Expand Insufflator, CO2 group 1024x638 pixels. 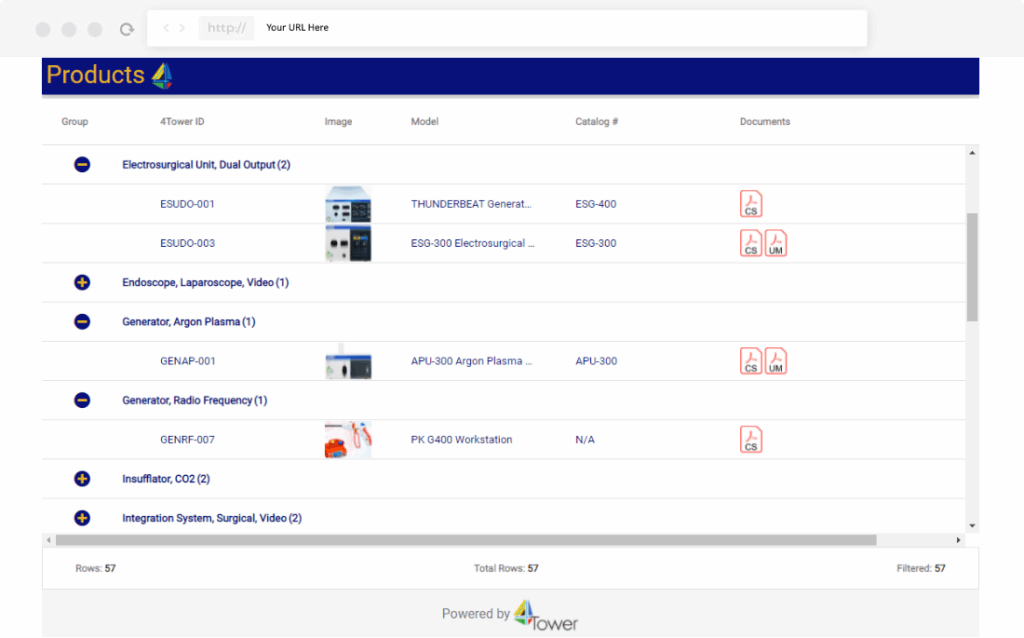coord(82,479)
